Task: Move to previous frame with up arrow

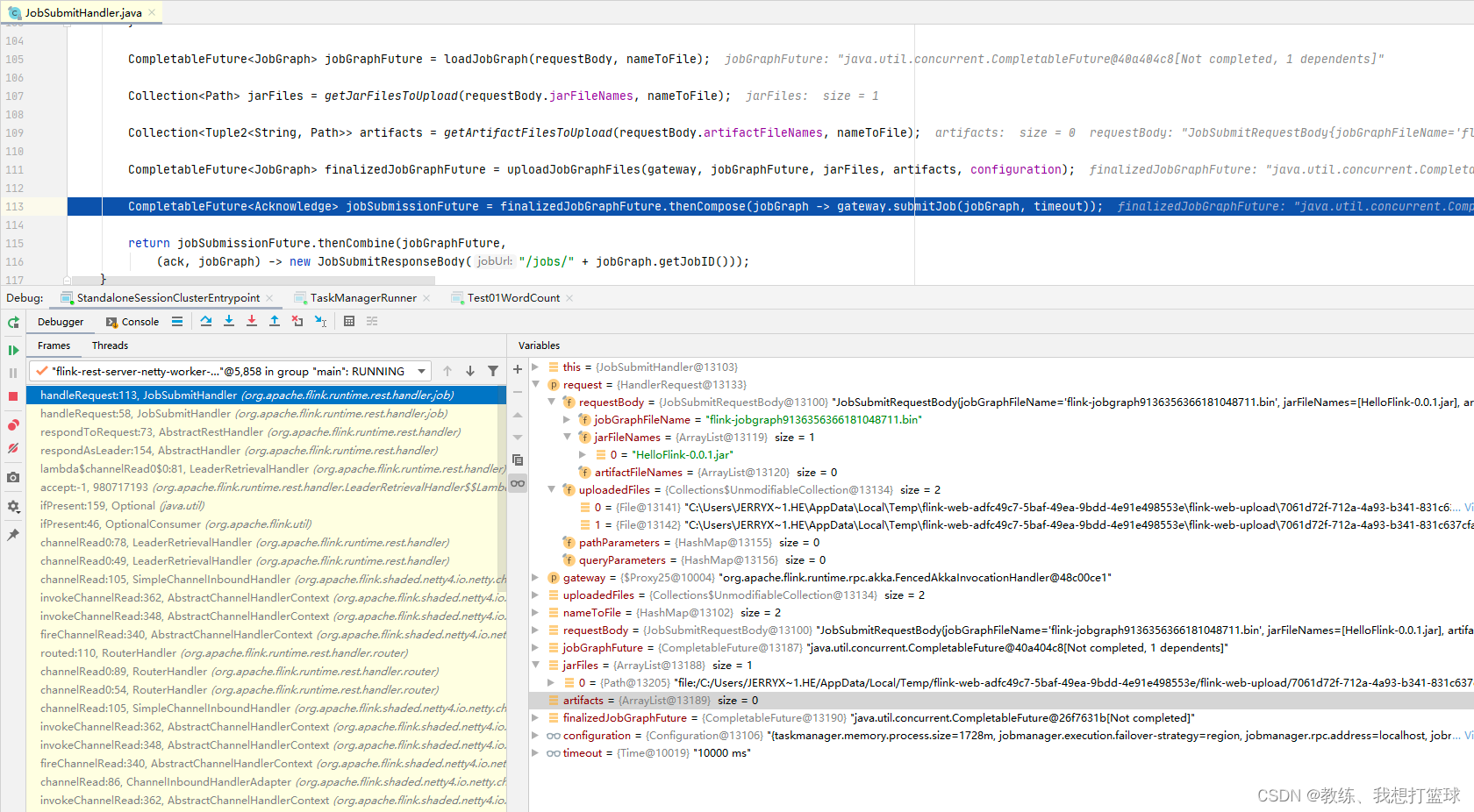Action: [447, 371]
